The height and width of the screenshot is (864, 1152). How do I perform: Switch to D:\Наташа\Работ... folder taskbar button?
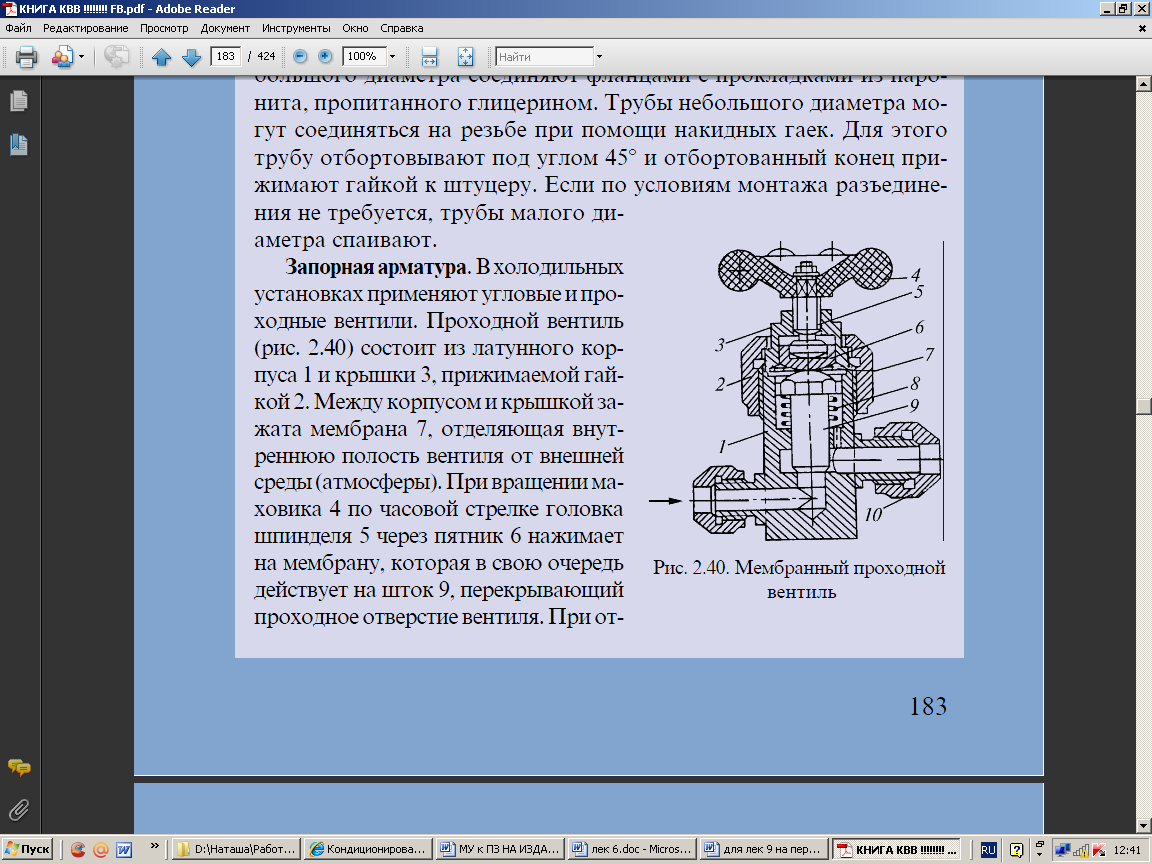[237, 849]
